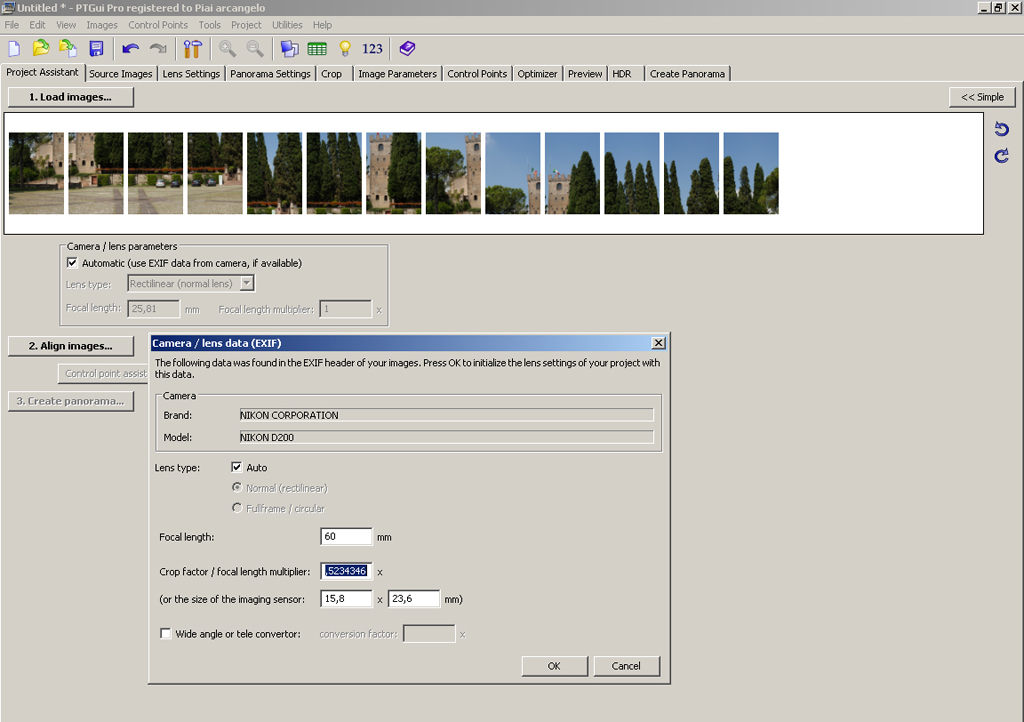Image resolution: width=1024 pixels, height=722 pixels.
Task: Click the << Simple button
Action: click(x=982, y=97)
